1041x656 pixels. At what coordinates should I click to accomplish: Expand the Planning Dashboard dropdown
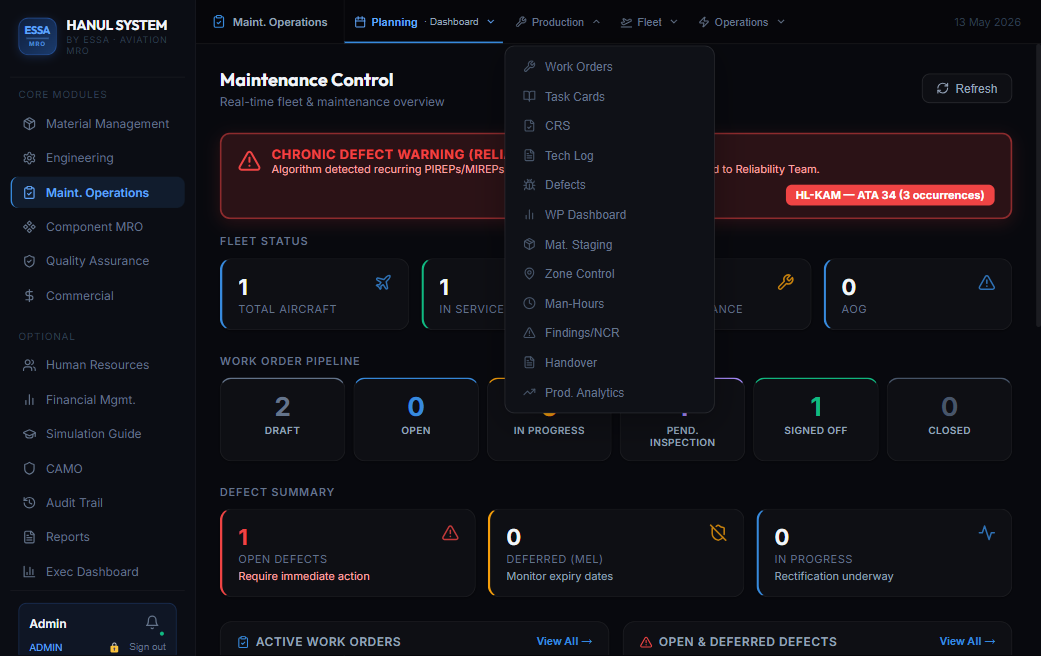pos(424,22)
